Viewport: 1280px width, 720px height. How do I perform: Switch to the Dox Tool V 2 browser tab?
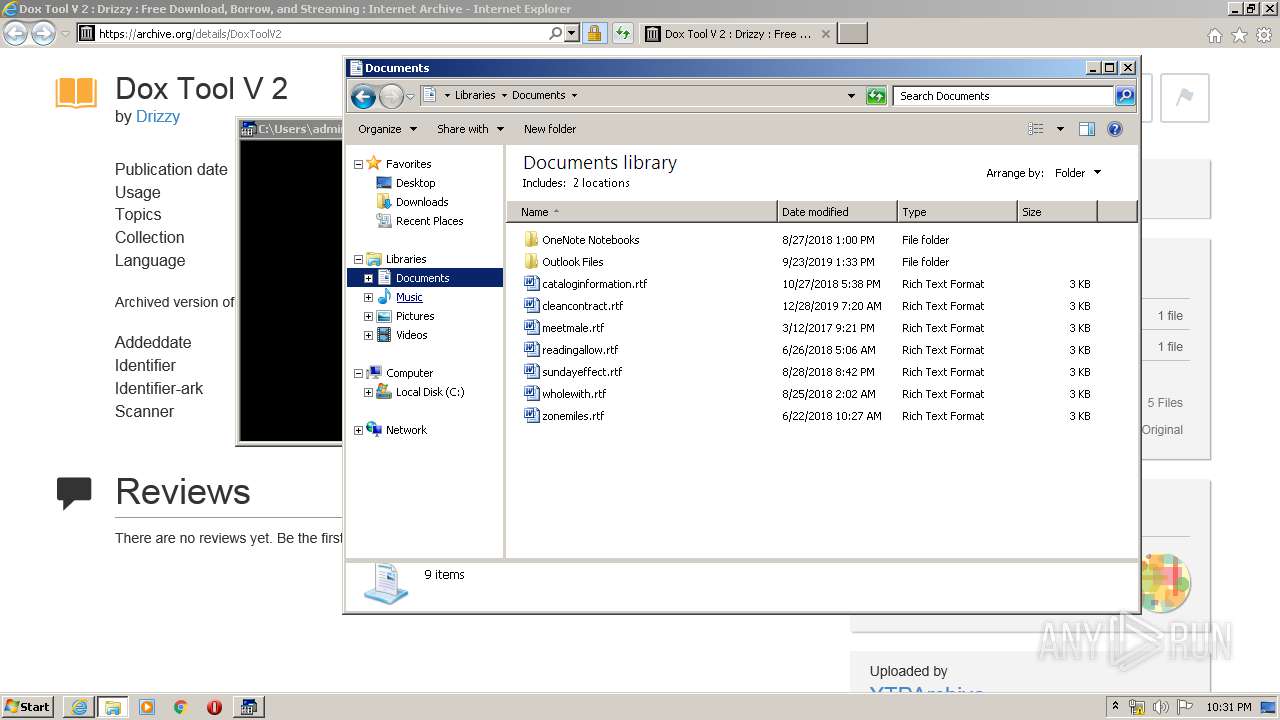737,34
